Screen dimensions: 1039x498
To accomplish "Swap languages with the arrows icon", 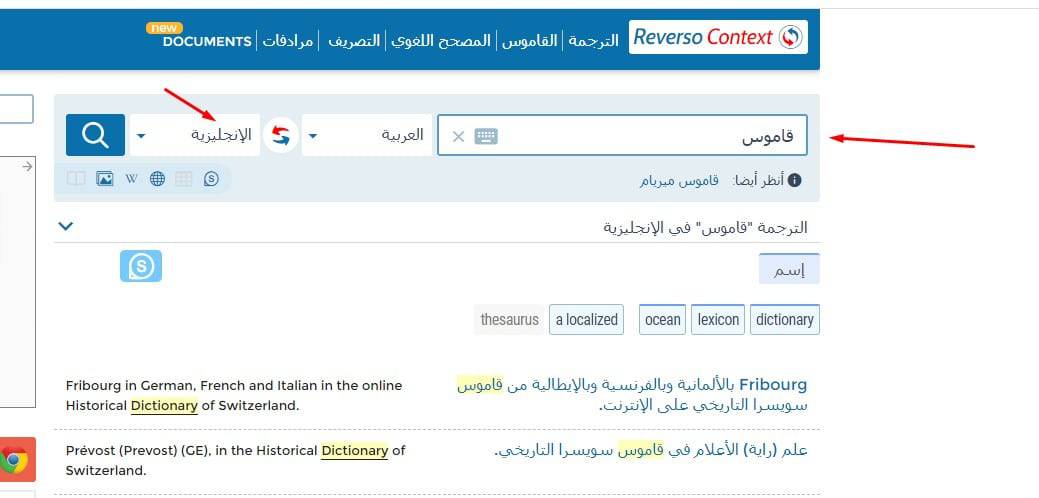I will click(281, 136).
